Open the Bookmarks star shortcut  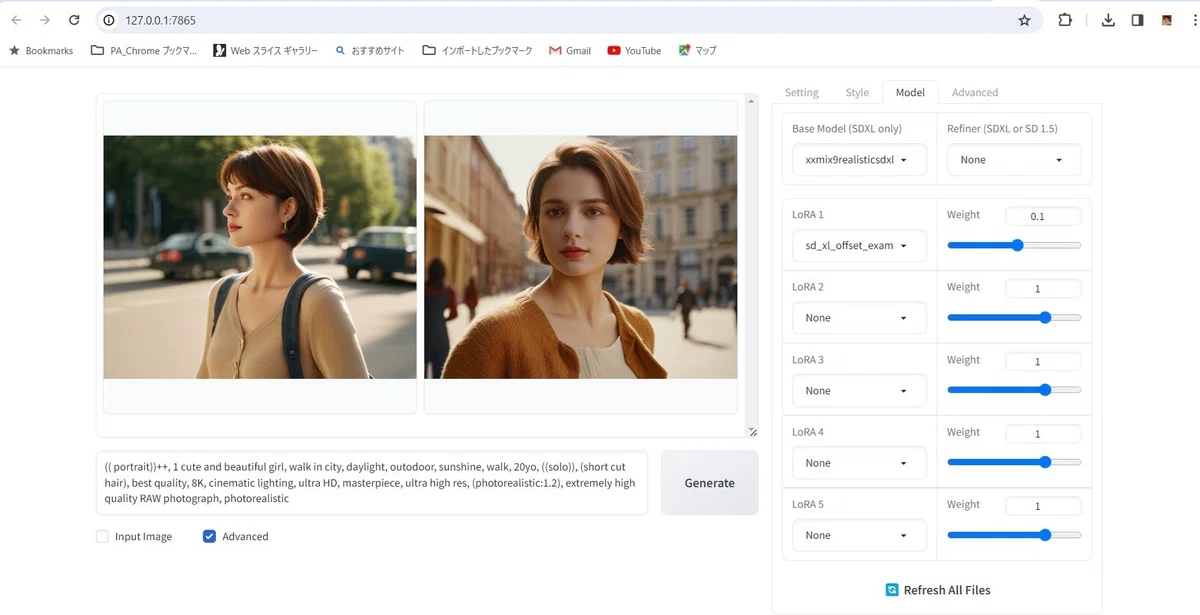(41, 50)
